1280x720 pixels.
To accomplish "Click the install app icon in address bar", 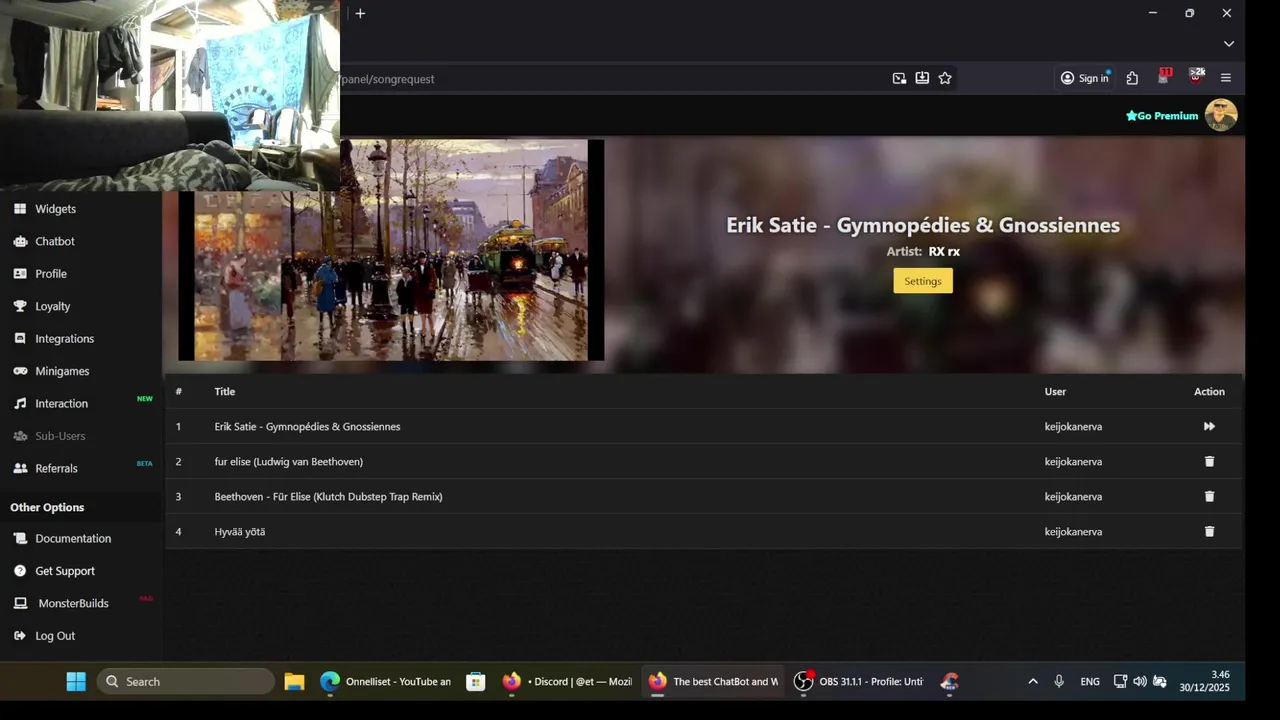I will click(x=922, y=78).
